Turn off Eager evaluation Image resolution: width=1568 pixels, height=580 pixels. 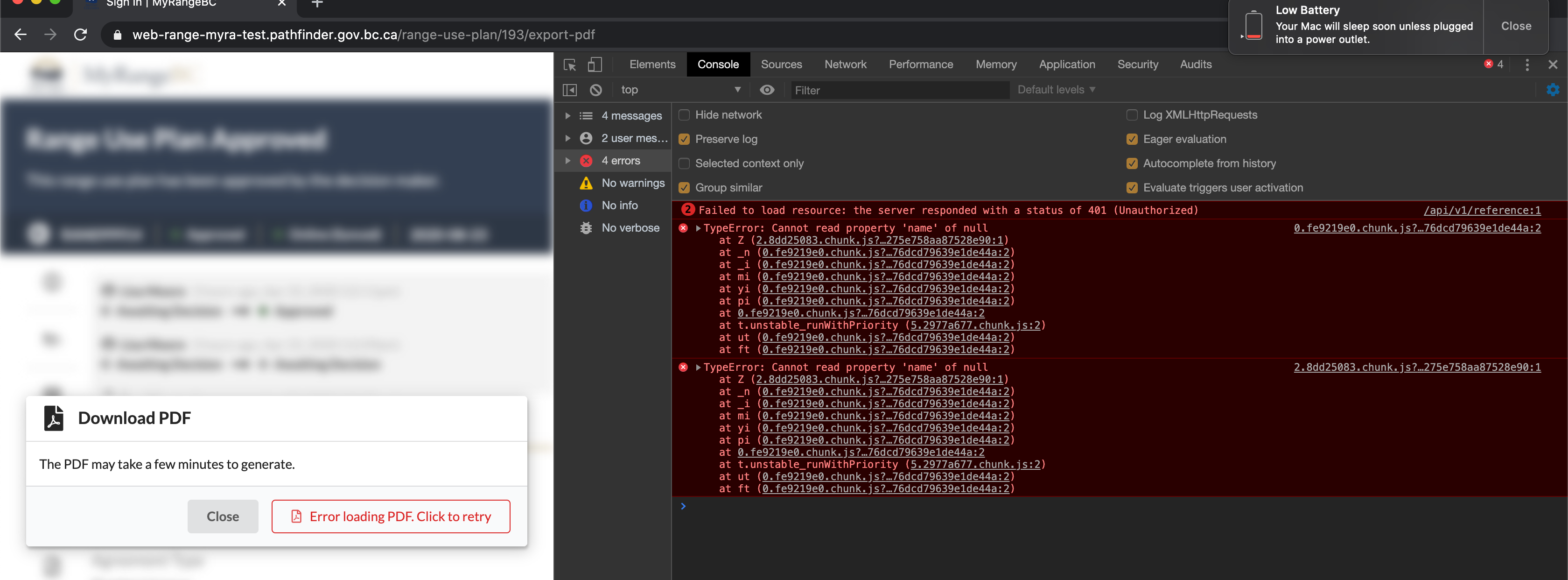(1132, 140)
